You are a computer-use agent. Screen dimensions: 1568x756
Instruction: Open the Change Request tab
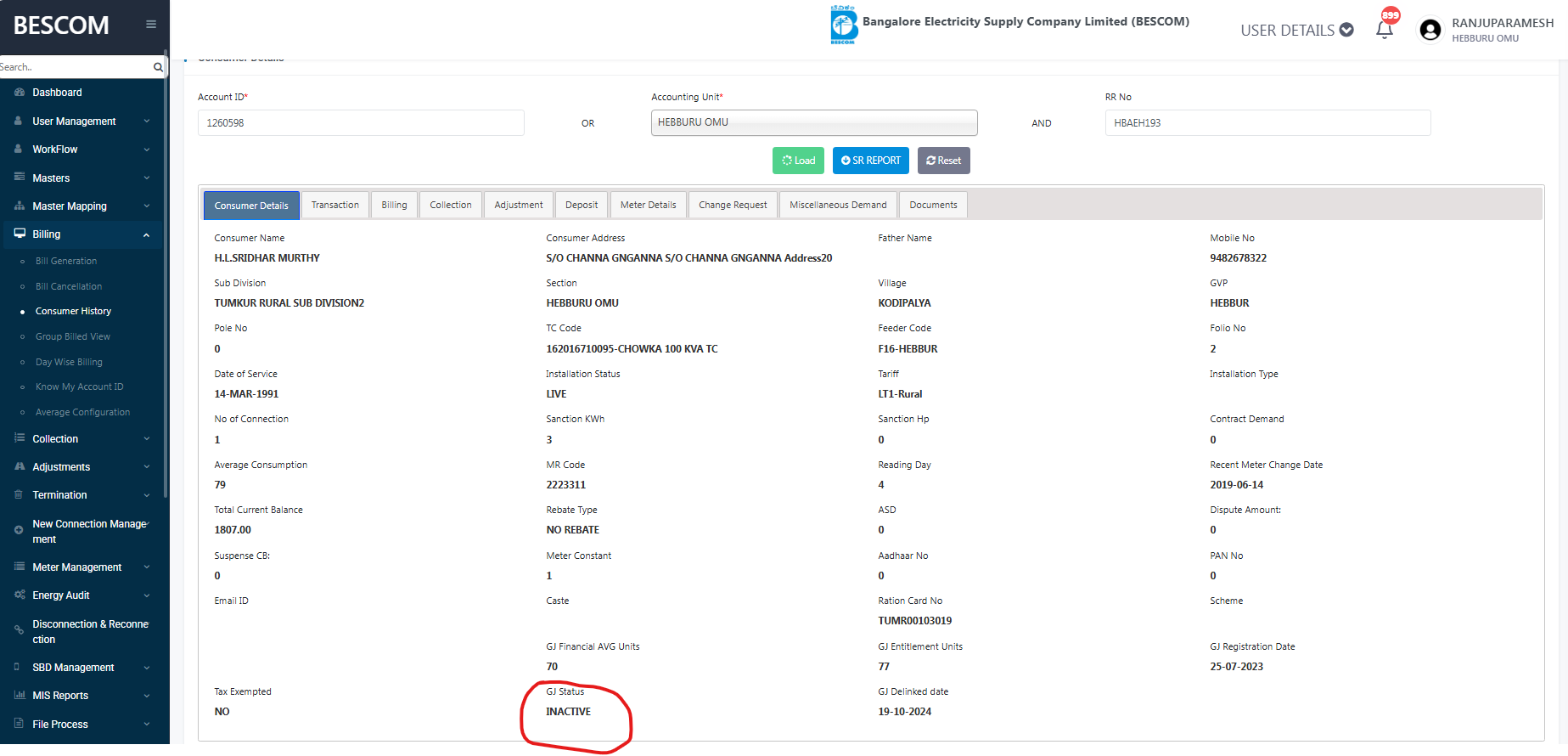(x=733, y=205)
